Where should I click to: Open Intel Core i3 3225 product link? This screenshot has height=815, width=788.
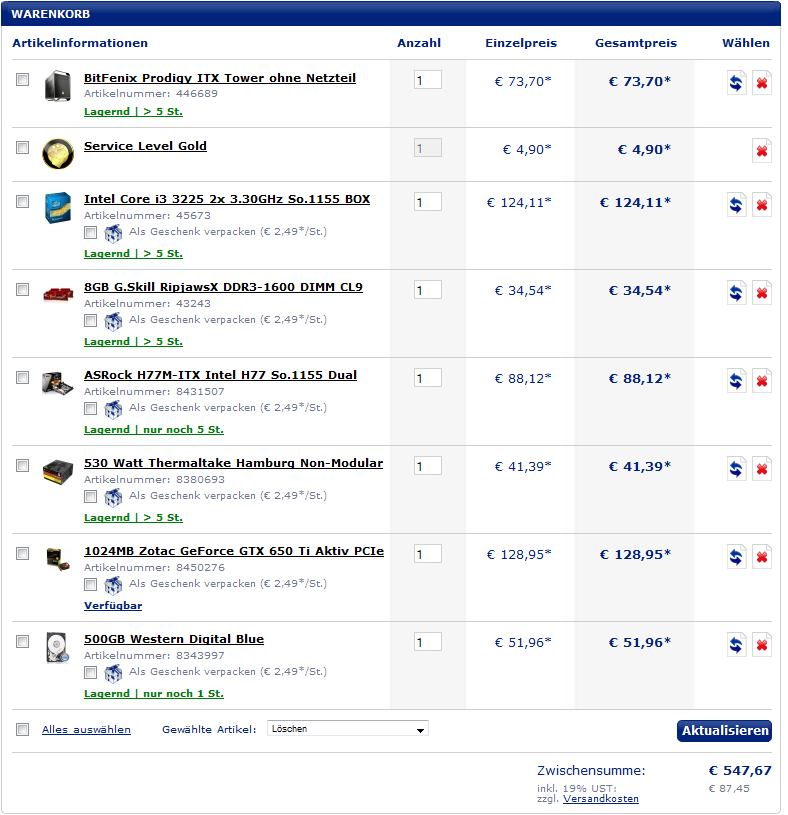[x=227, y=199]
